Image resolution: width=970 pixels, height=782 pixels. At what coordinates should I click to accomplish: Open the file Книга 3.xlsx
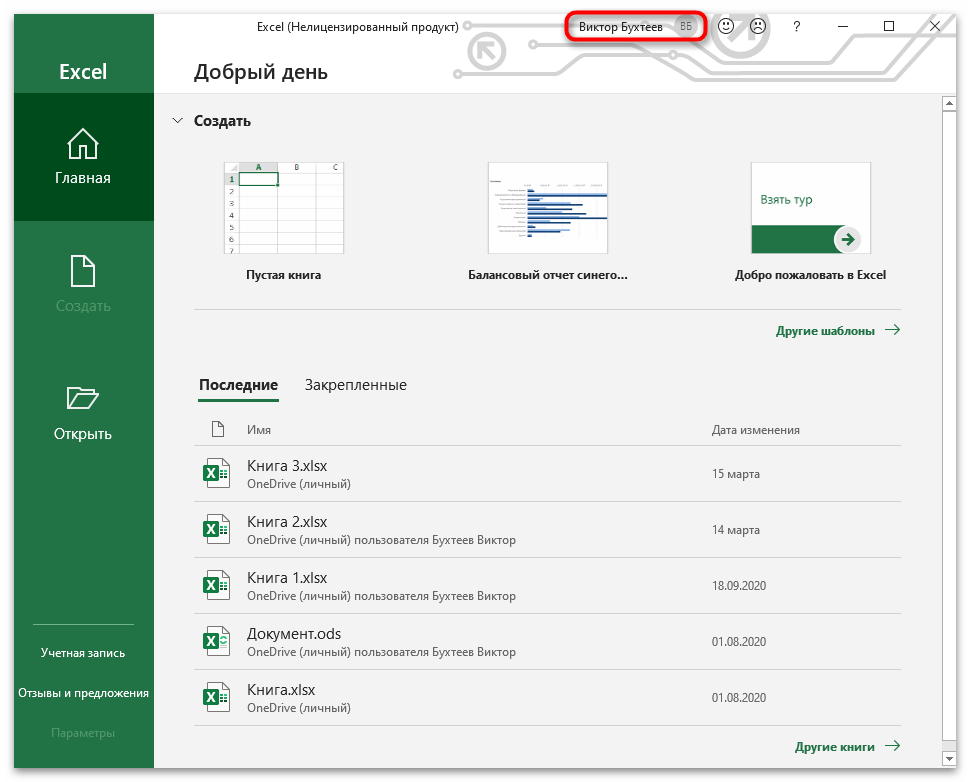tap(547, 474)
